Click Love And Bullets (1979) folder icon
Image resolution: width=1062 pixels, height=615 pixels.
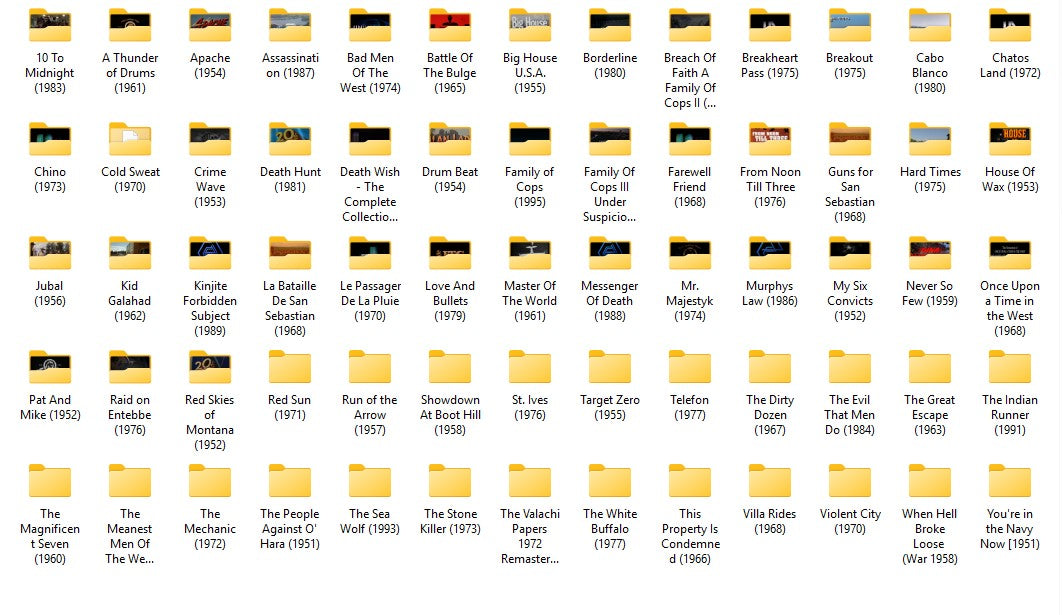pyautogui.click(x=450, y=253)
